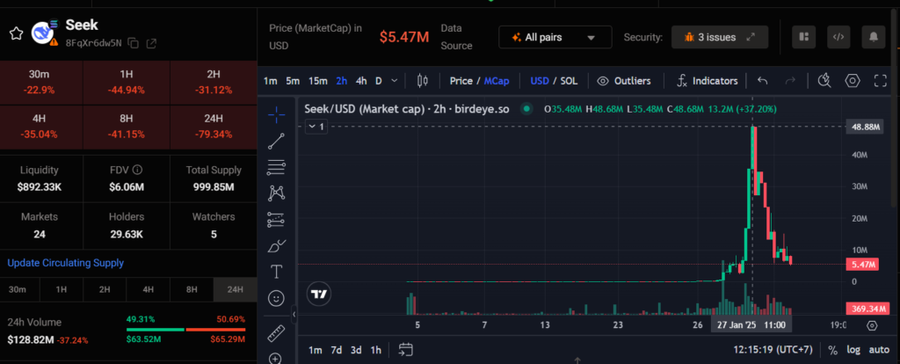Select the forecasting position tool
The height and width of the screenshot is (364, 900).
(276, 219)
